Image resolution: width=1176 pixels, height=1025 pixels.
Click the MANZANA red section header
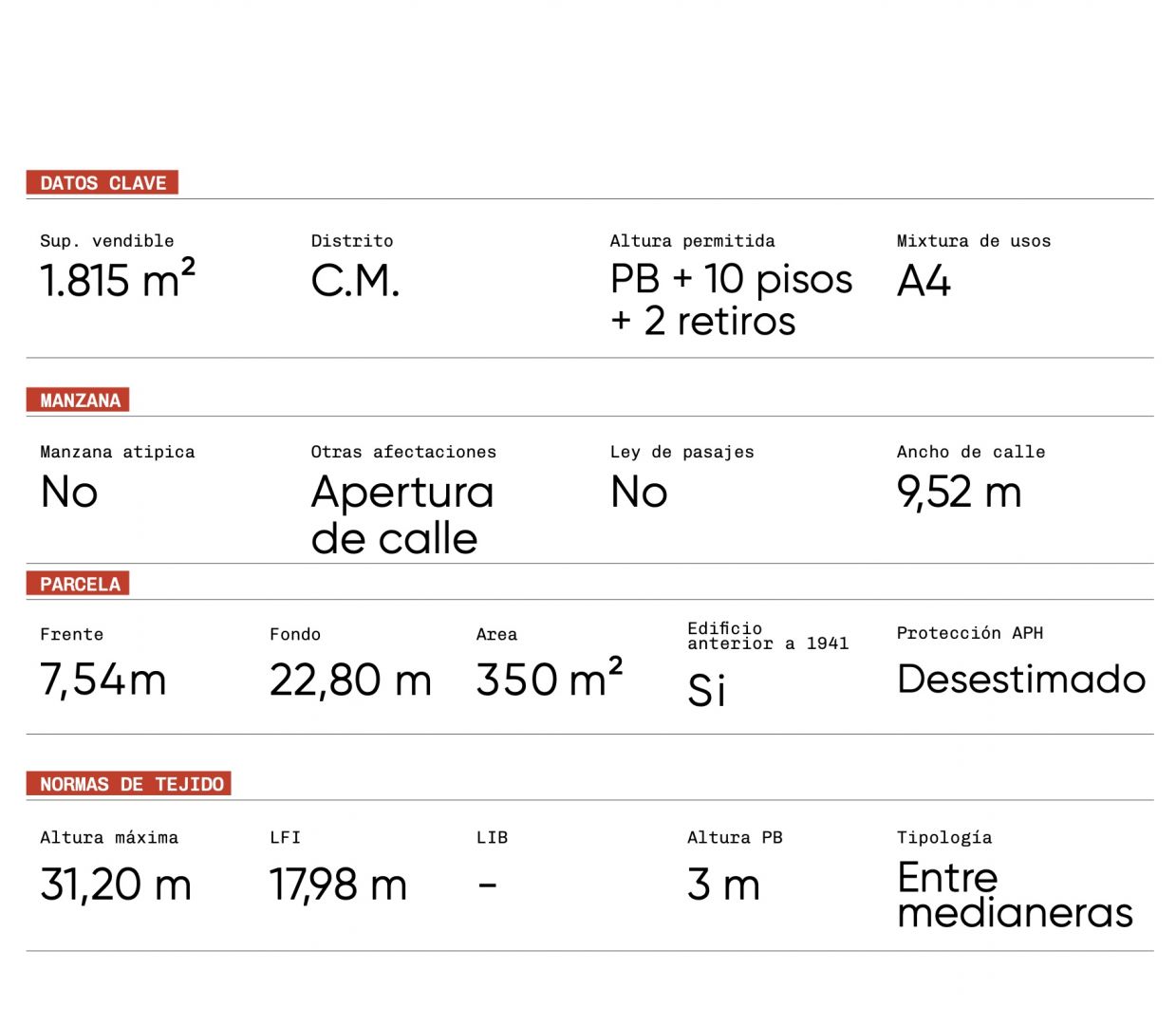[80, 401]
